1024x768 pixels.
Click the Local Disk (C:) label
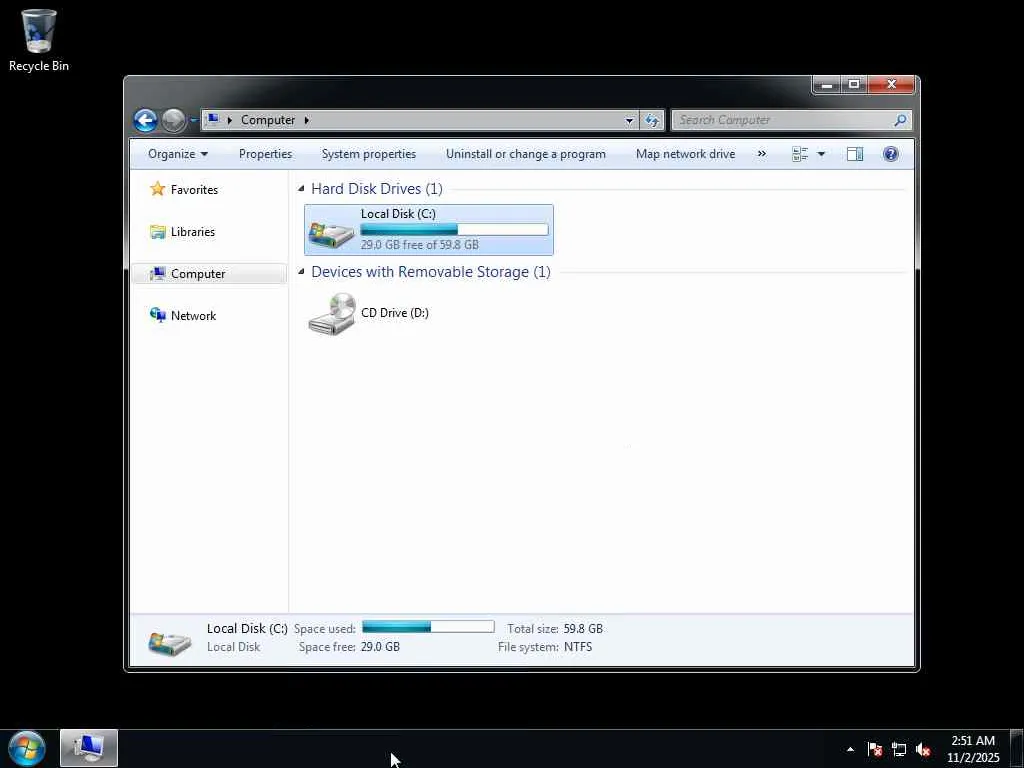[x=398, y=214]
